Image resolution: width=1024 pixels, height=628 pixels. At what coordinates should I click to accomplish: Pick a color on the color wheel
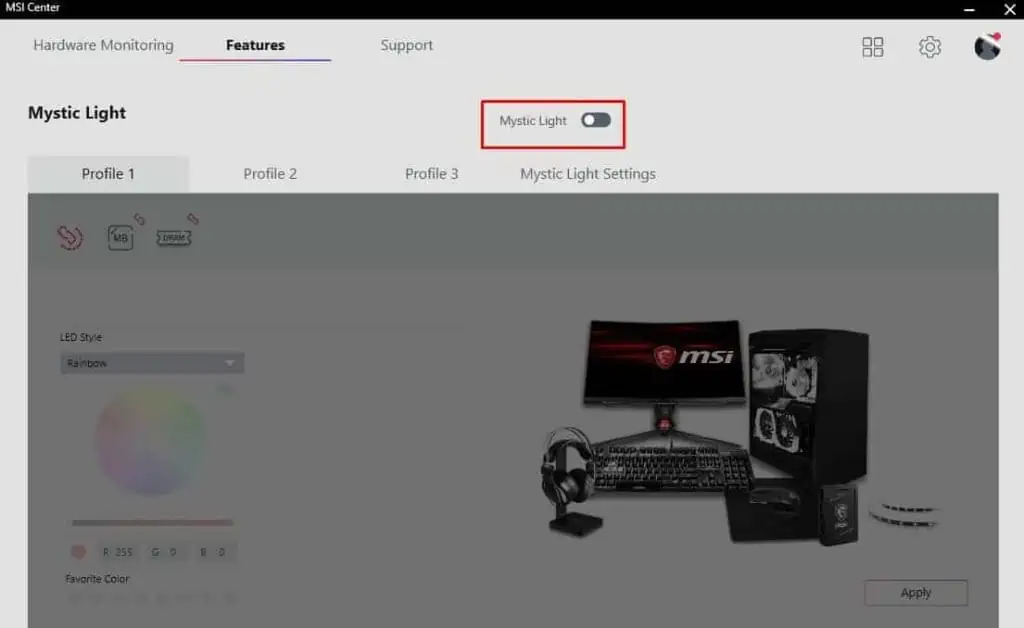pos(150,441)
